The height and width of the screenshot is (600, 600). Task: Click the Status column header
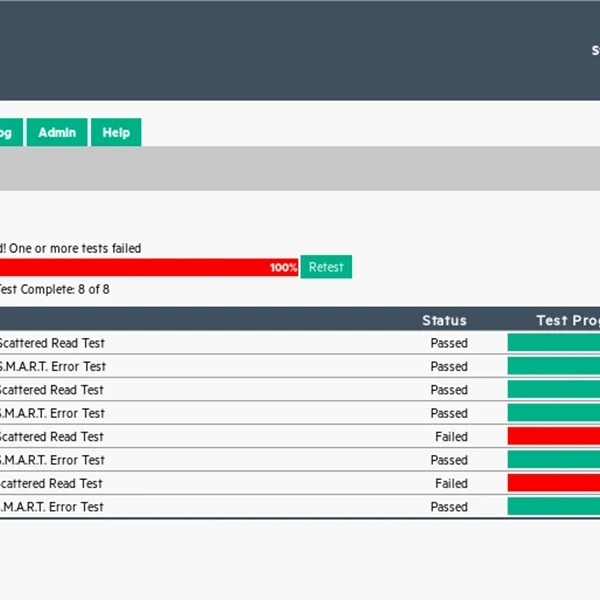444,320
